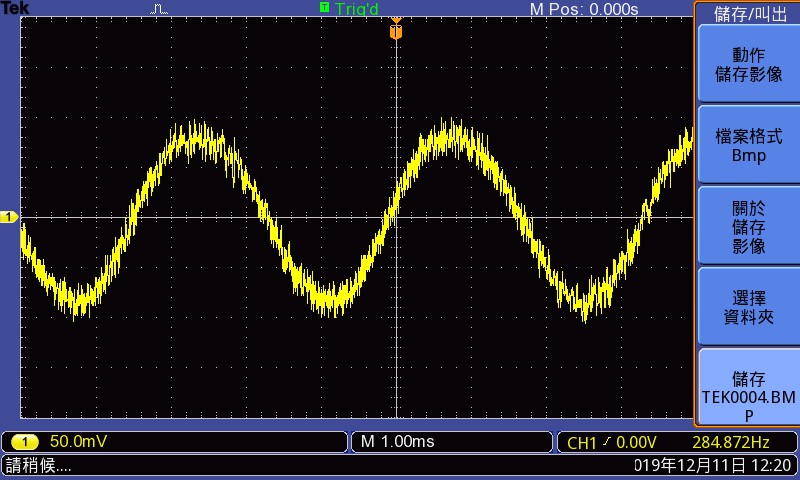Open the 動作 儲存影像 action option

748,64
